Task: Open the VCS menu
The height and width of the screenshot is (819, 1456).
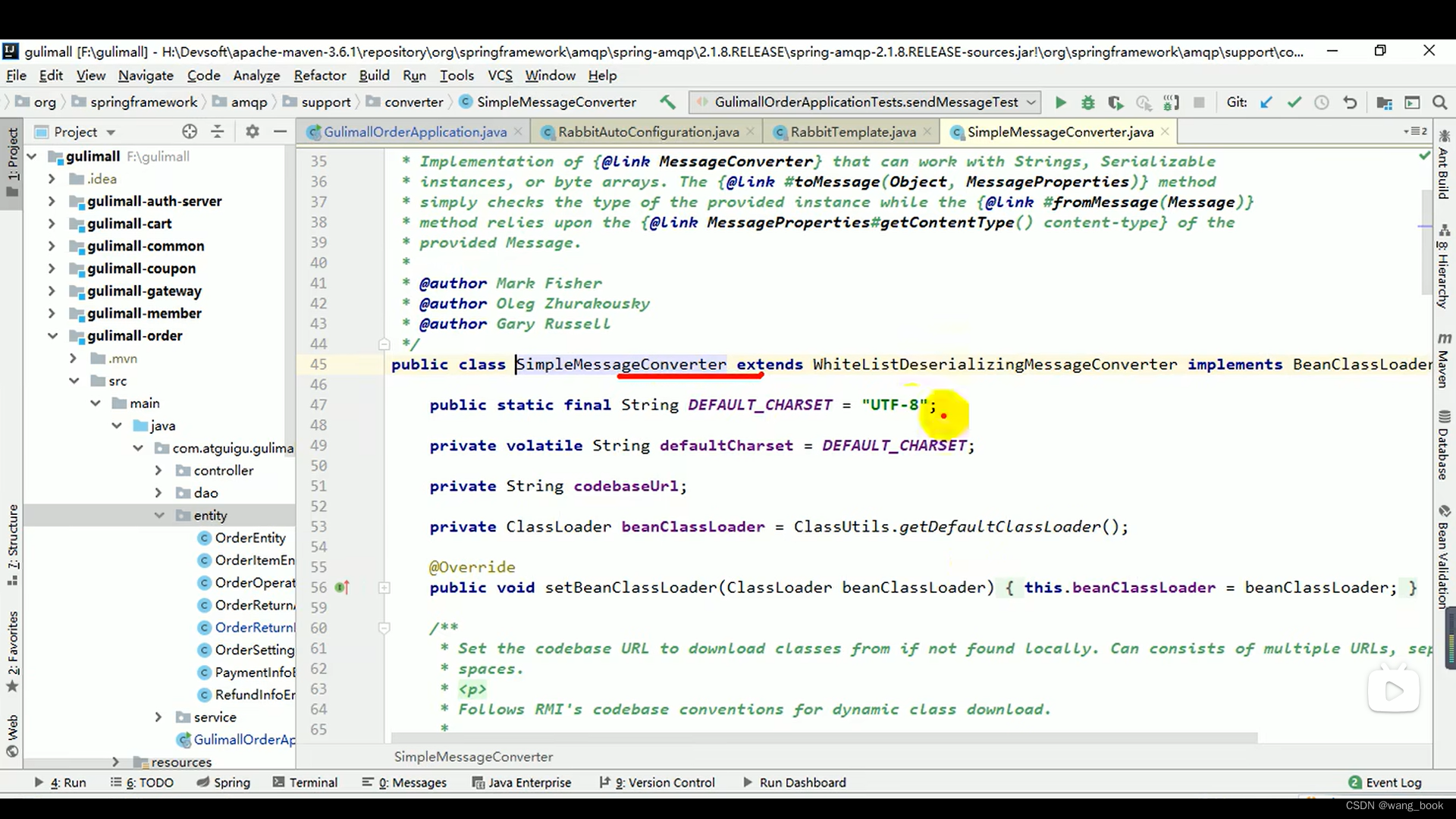Action: pyautogui.click(x=500, y=75)
